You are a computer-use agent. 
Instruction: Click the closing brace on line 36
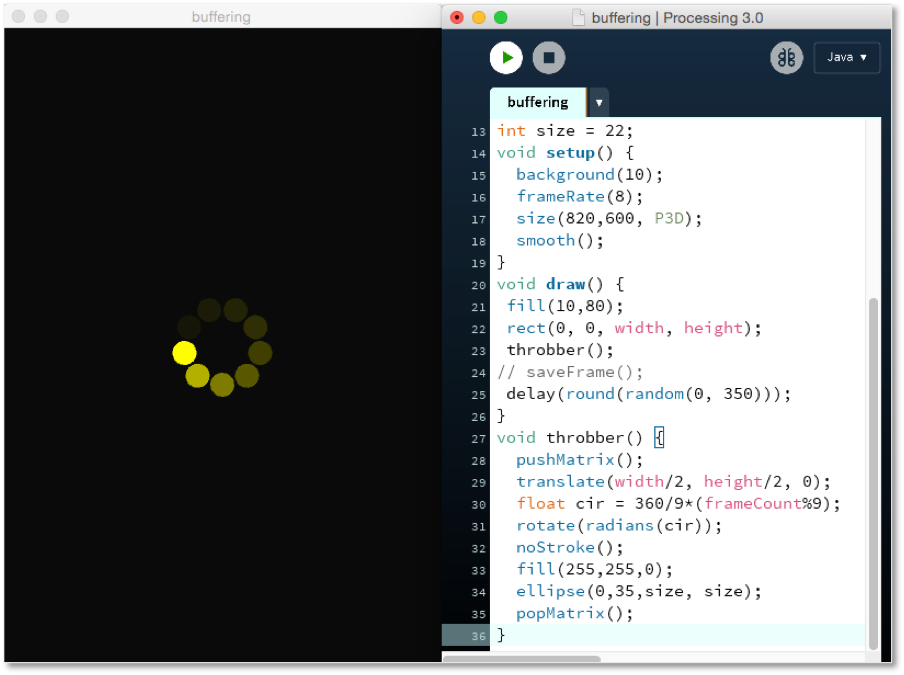point(501,635)
